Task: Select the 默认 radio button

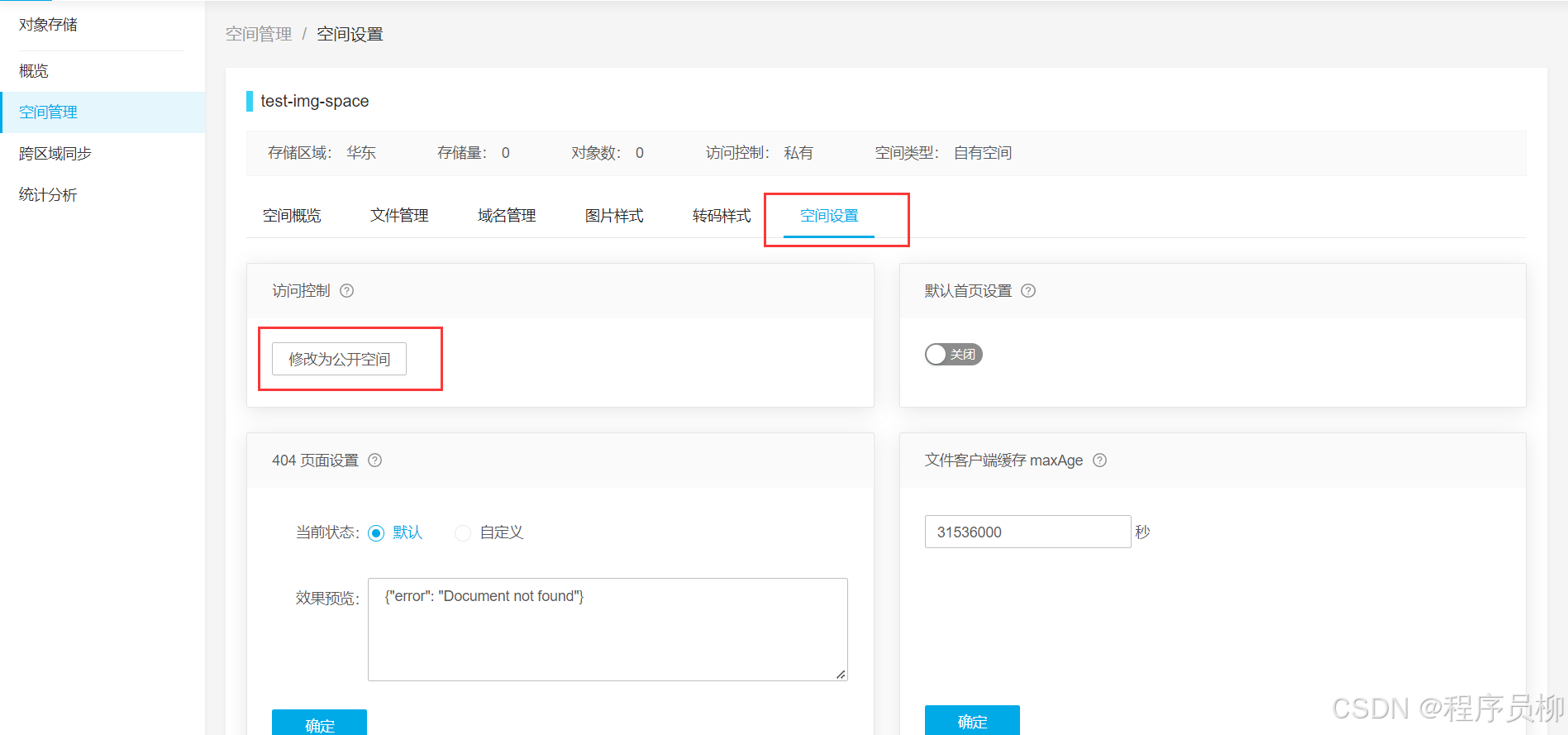Action: click(376, 533)
